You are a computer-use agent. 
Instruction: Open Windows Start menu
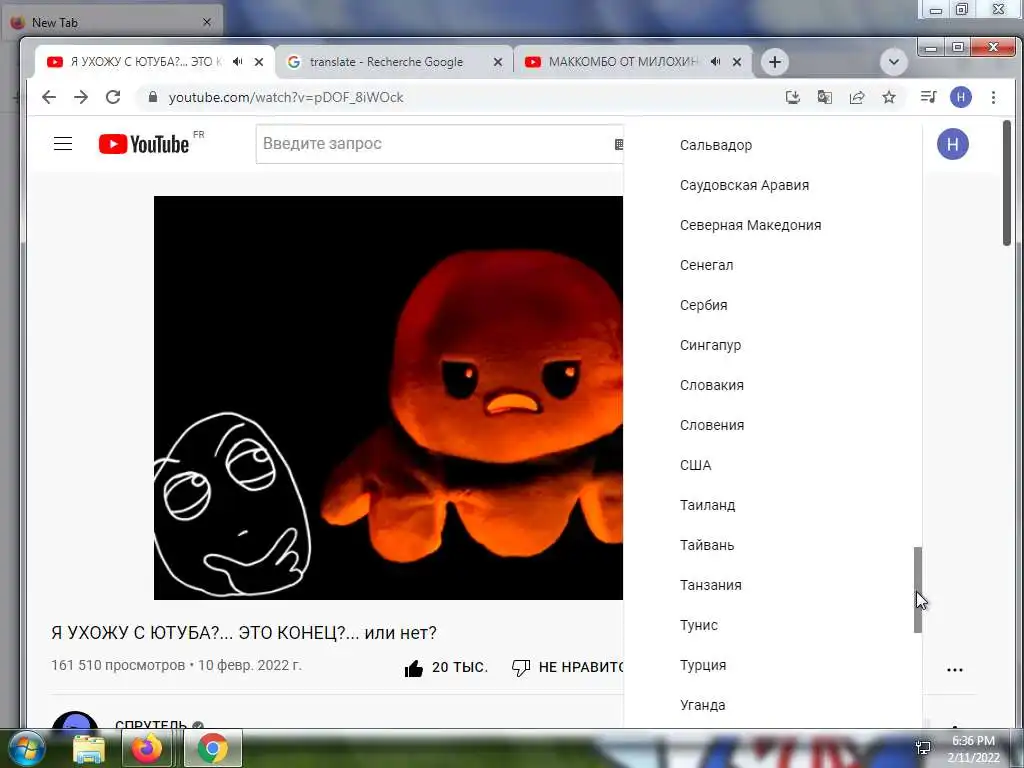[26, 748]
